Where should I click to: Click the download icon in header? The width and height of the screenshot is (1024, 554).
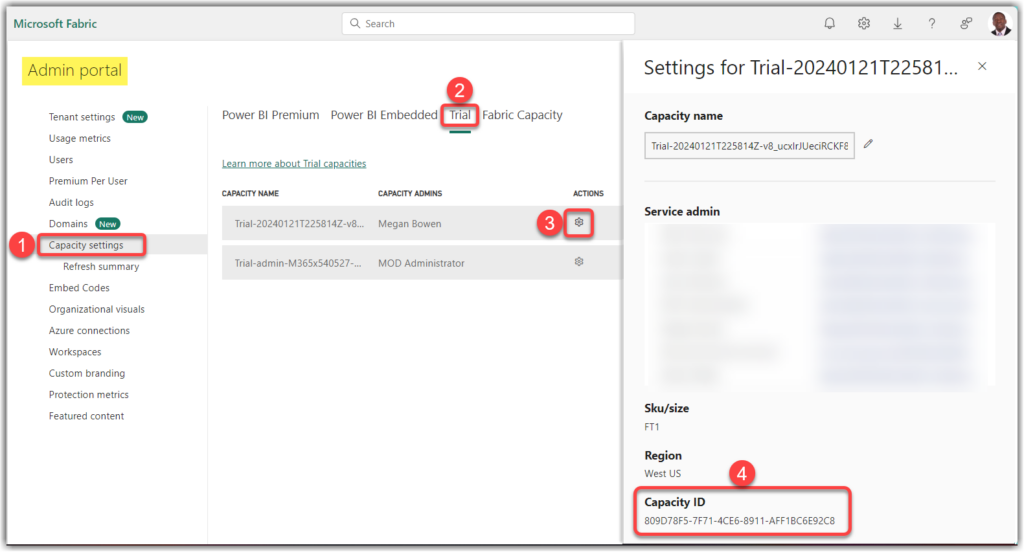coord(897,24)
